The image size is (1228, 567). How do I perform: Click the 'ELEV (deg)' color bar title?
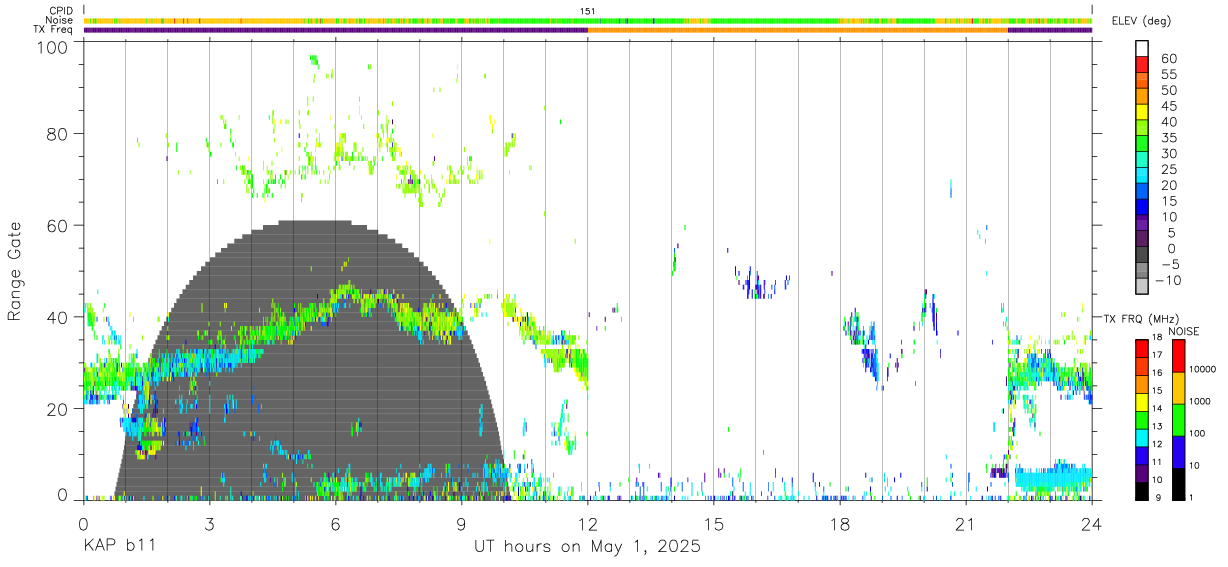(1141, 20)
